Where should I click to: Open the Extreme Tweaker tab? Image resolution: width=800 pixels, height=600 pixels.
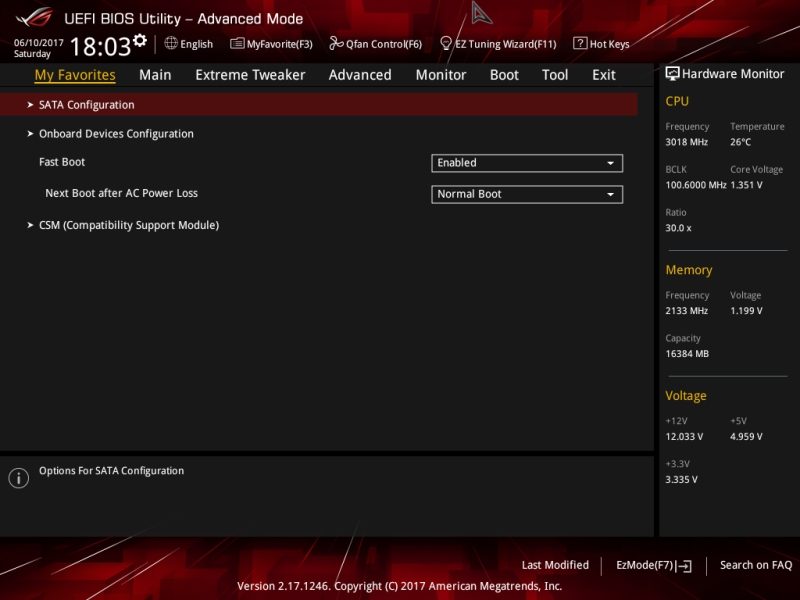250,75
